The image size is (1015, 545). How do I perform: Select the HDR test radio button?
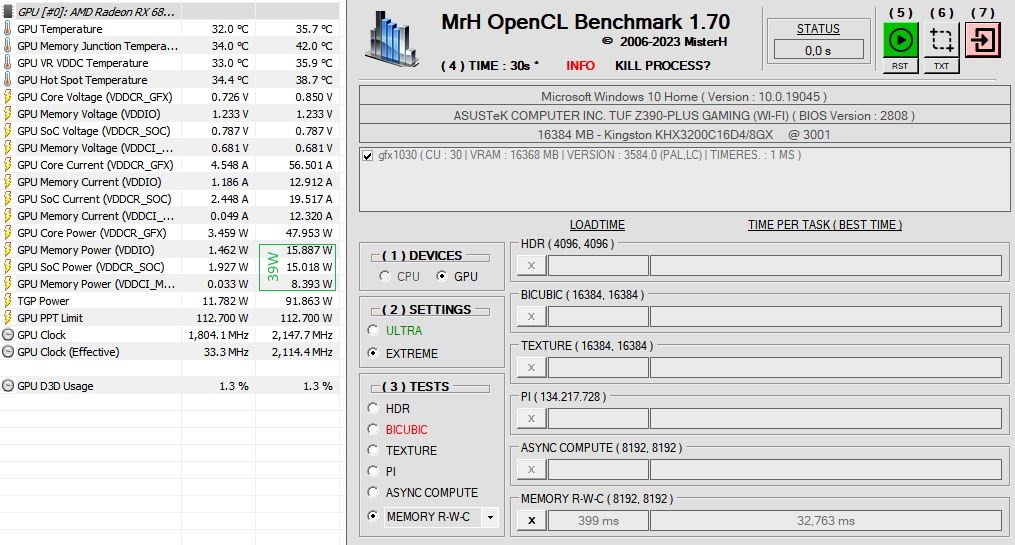click(x=373, y=408)
